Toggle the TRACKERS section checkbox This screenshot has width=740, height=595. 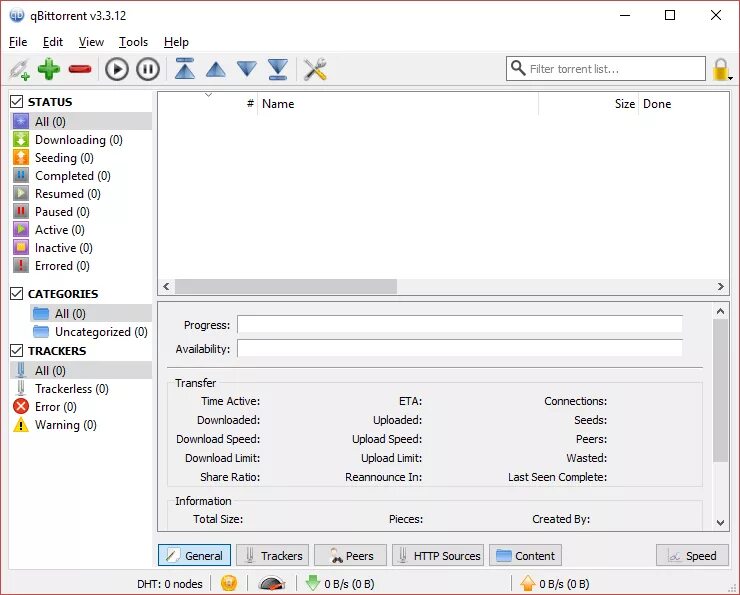[17, 351]
